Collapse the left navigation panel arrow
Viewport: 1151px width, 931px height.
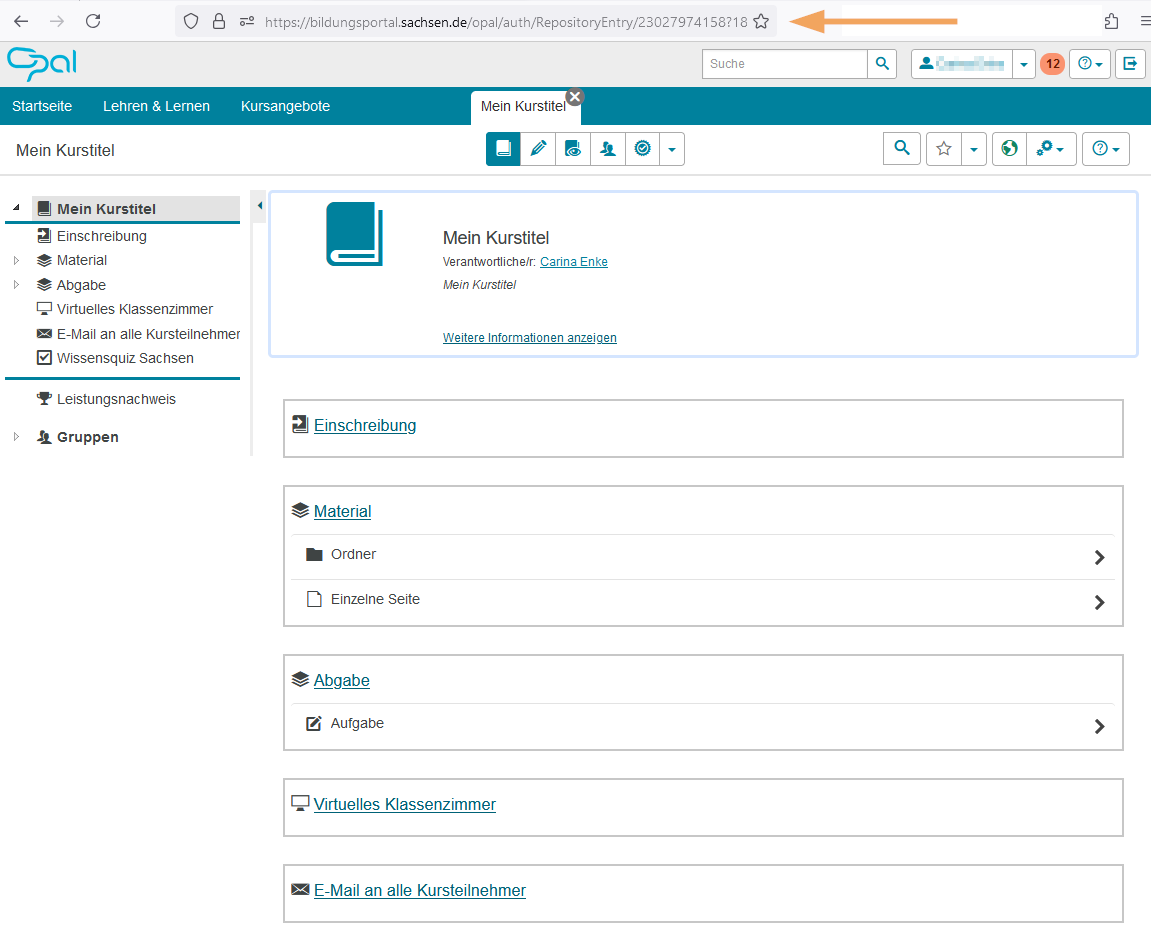259,206
